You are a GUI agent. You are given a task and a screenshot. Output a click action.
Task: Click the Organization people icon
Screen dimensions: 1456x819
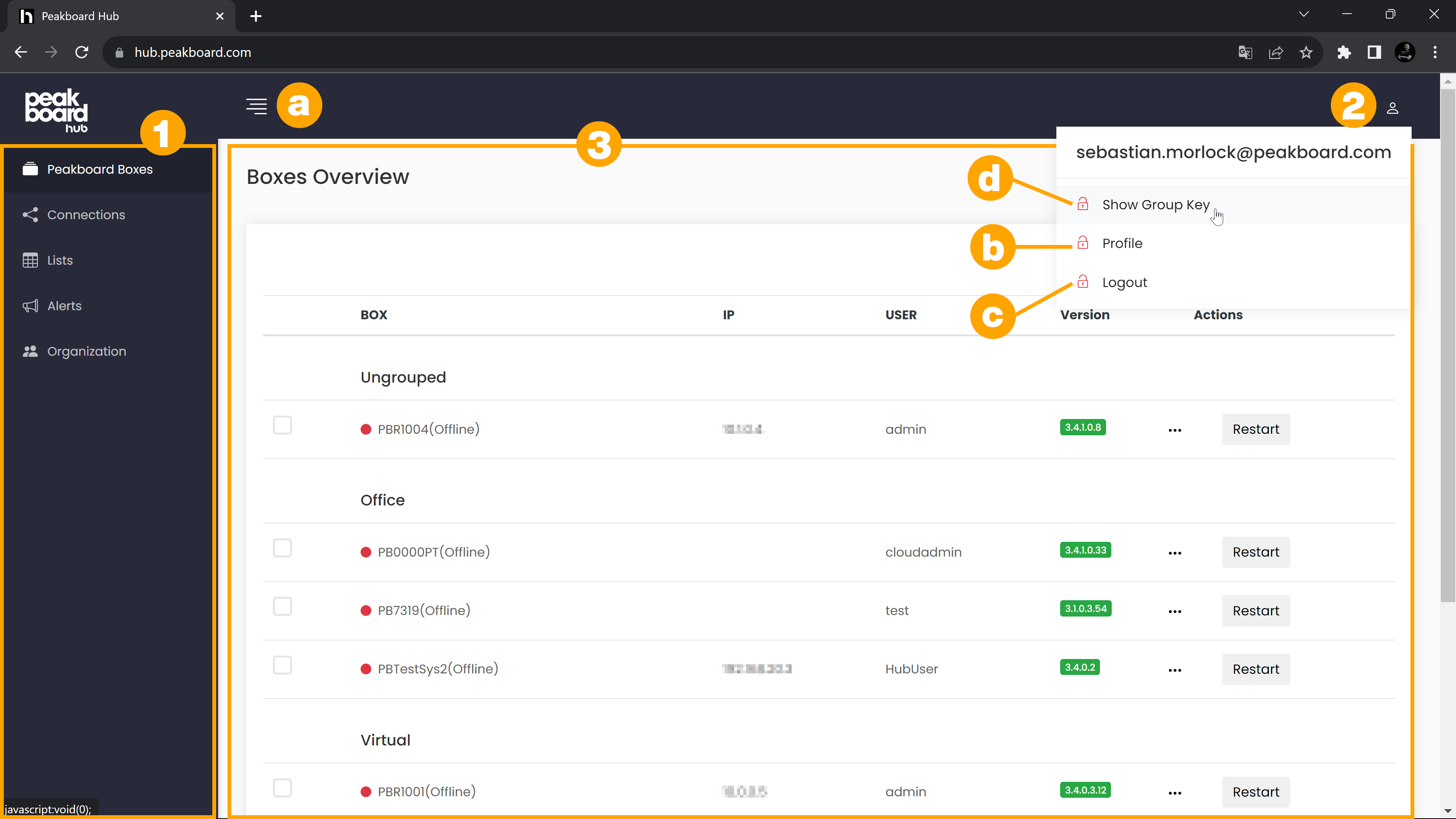[x=30, y=351]
